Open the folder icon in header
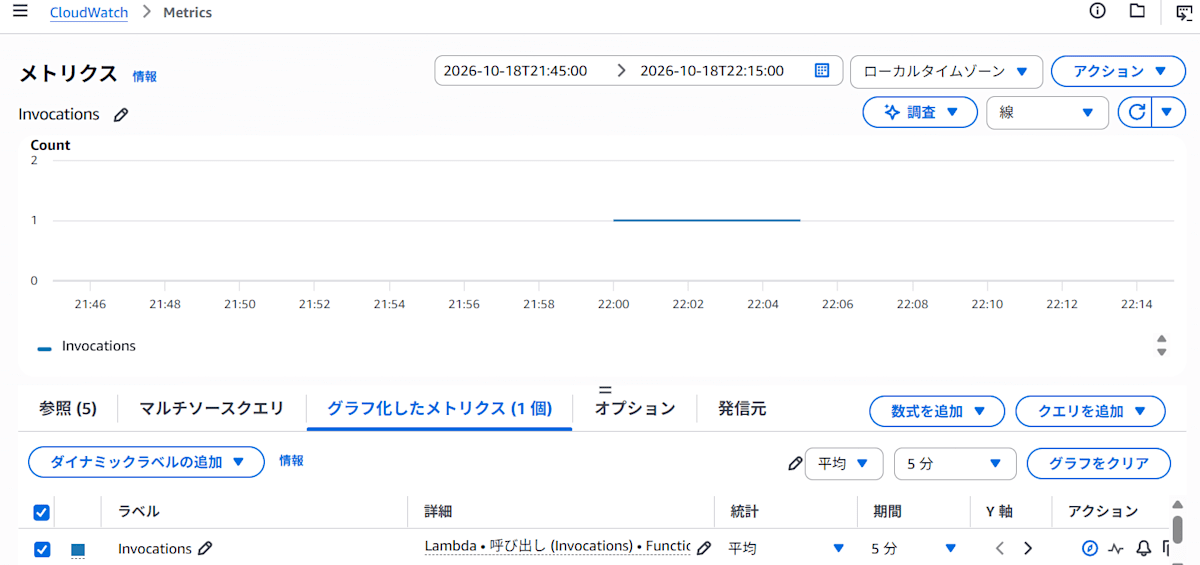1200x565 pixels. click(1137, 11)
